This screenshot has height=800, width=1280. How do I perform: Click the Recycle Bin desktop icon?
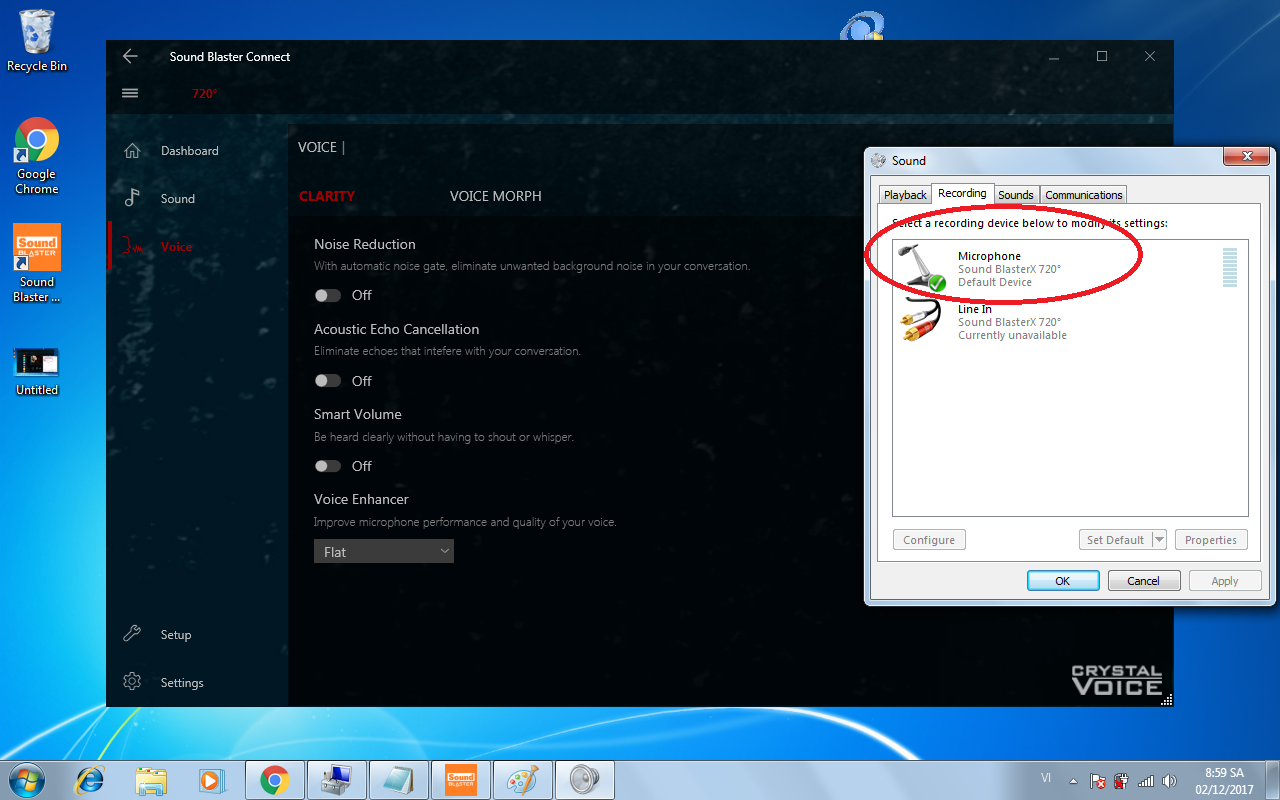point(37,41)
